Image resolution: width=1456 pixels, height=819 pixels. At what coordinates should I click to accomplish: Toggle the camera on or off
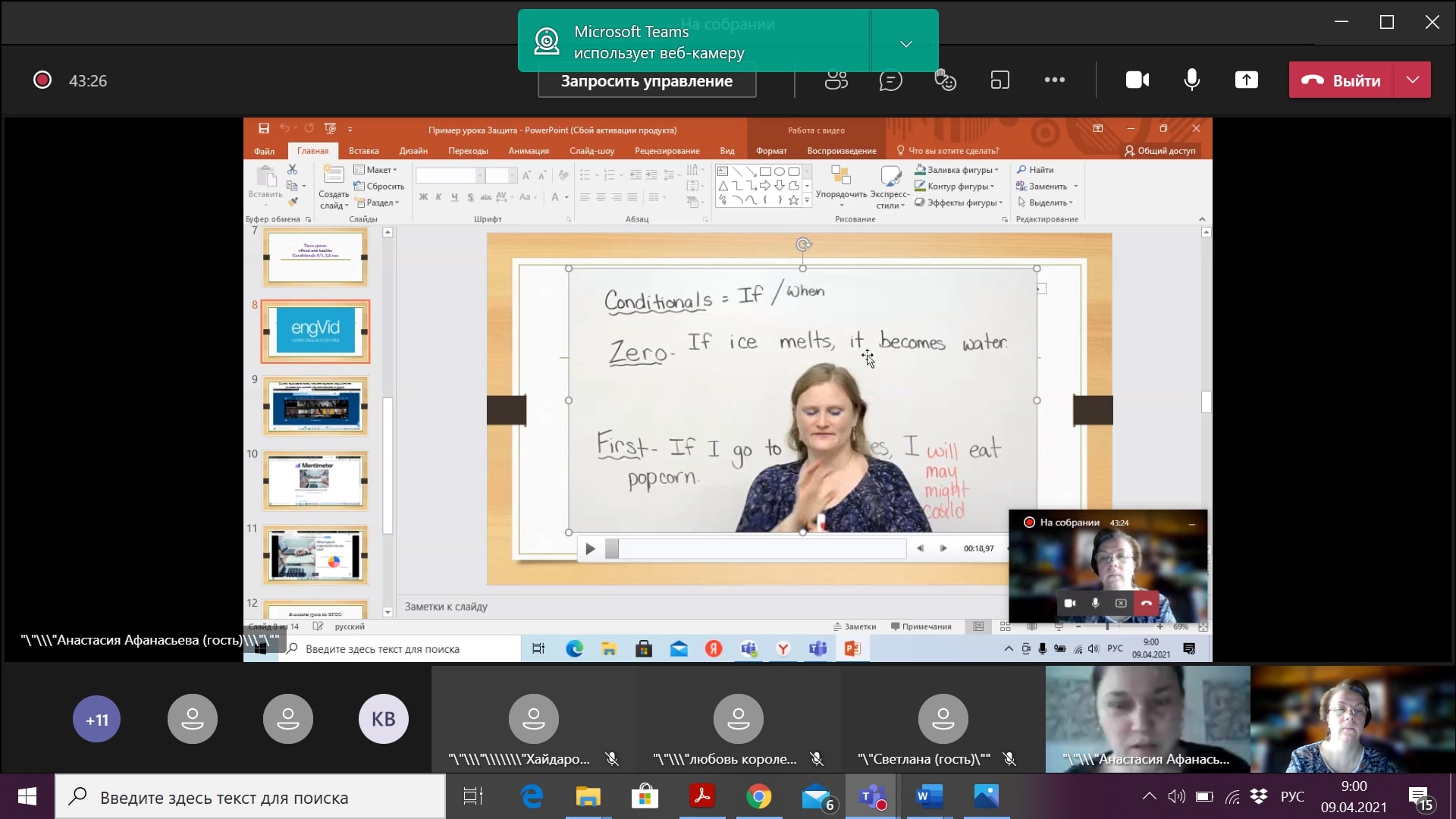(1137, 80)
